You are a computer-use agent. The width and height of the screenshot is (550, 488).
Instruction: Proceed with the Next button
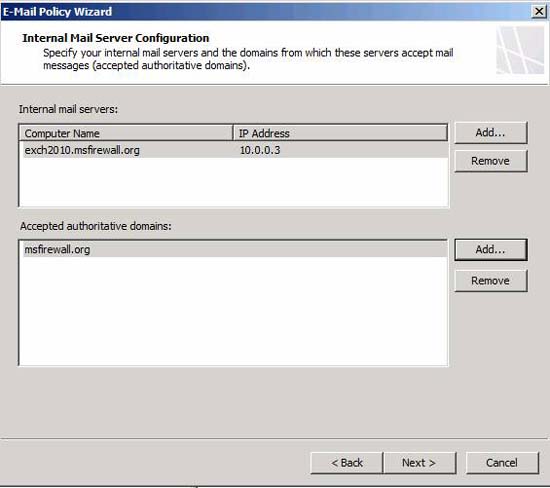coord(420,463)
